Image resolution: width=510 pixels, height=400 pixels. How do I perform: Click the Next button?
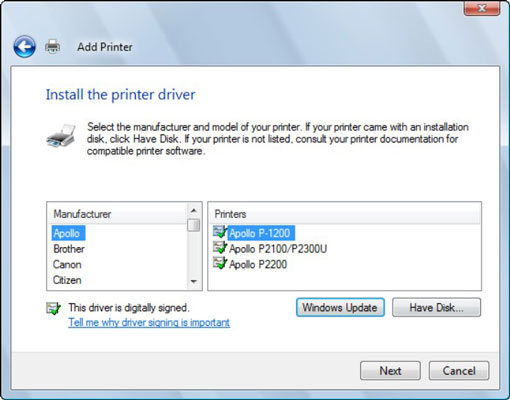click(x=390, y=371)
